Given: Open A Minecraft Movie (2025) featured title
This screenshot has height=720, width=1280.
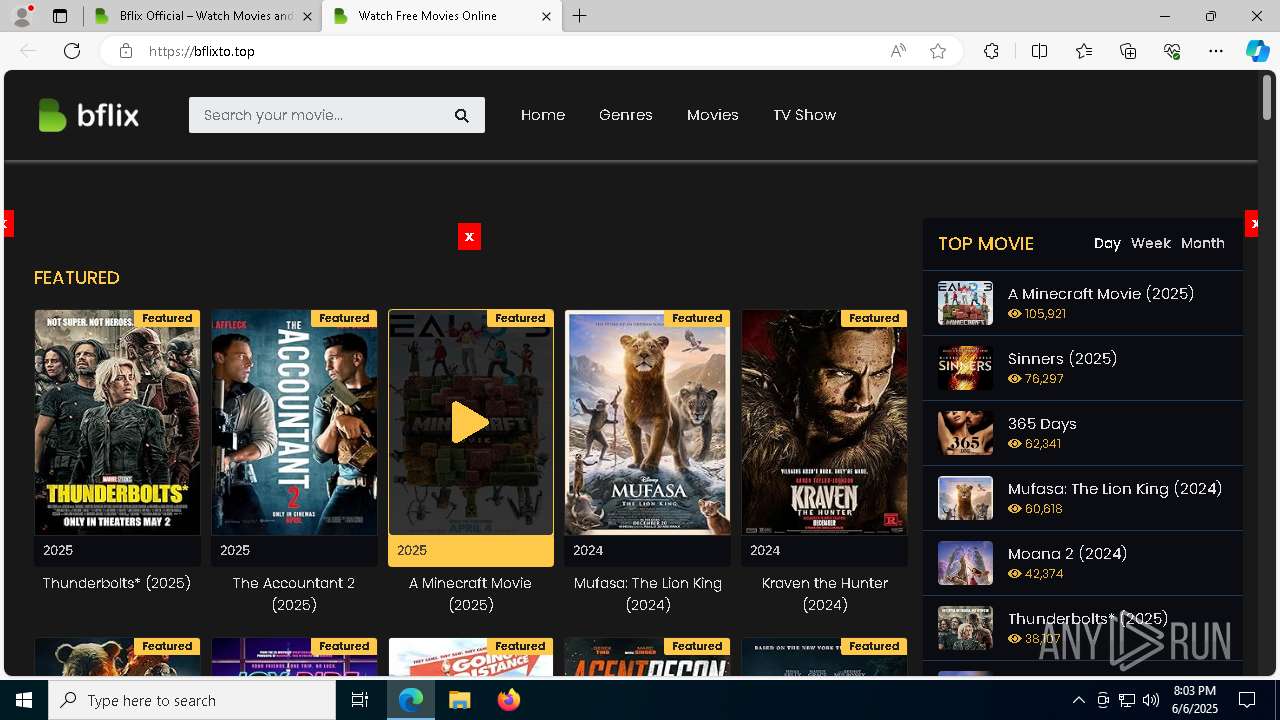Looking at the screenshot, I should [470, 594].
